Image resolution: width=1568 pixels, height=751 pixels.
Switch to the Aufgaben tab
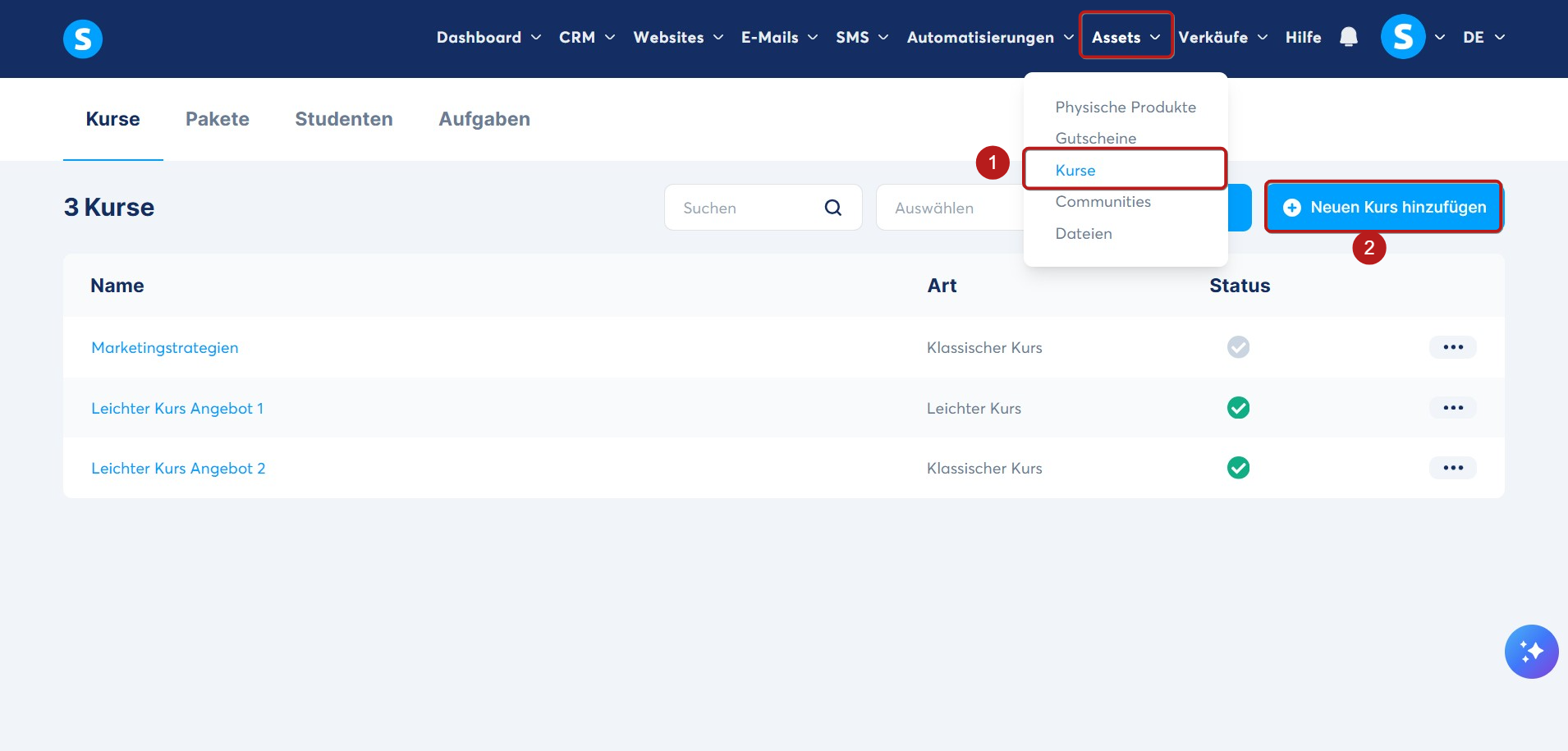click(x=484, y=120)
